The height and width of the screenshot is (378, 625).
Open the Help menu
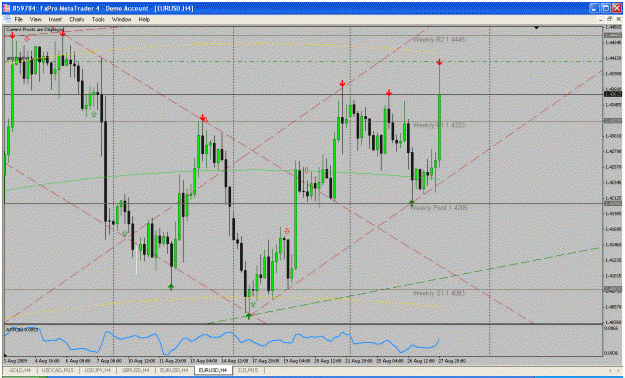(x=144, y=19)
